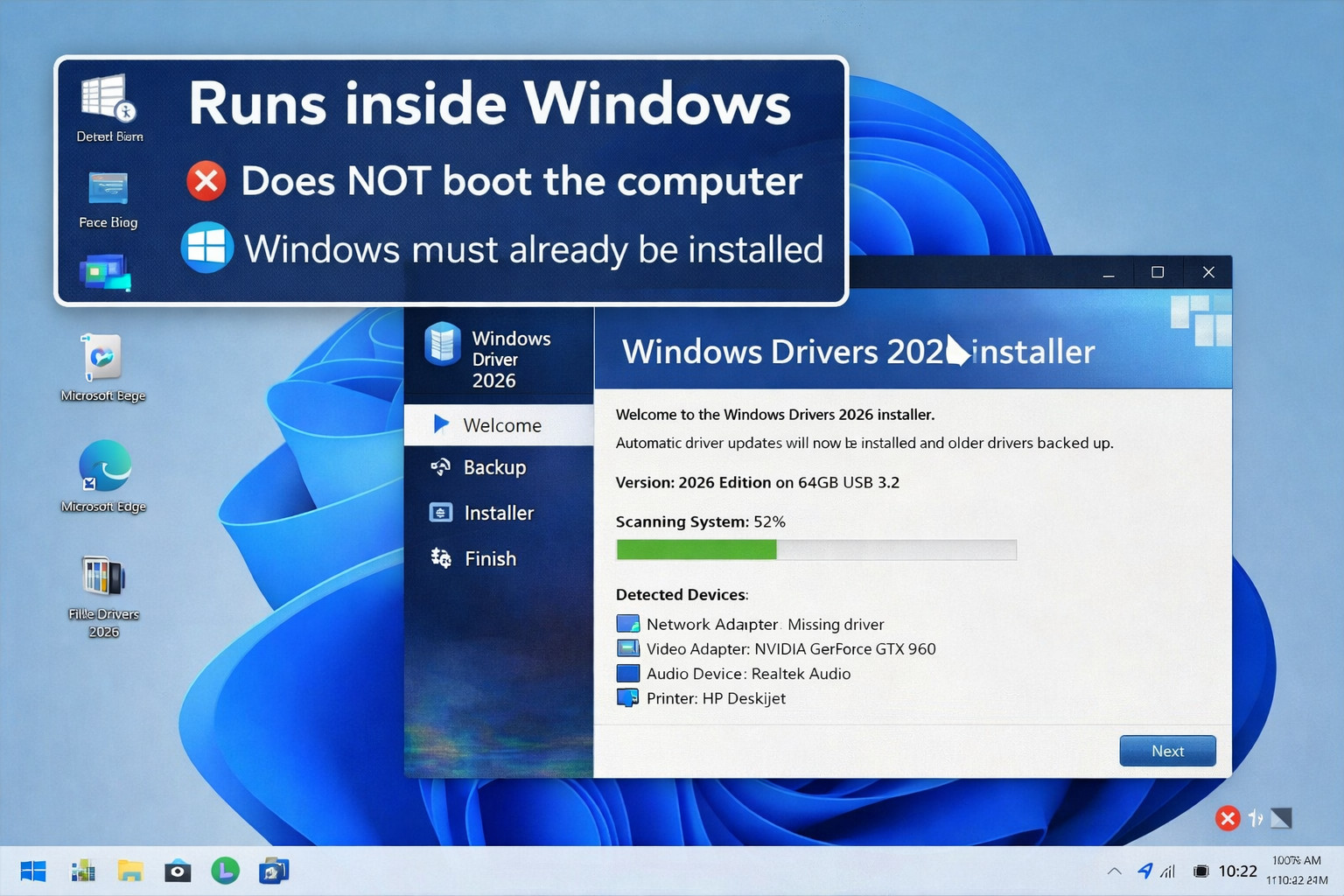This screenshot has height=896, width=1344.
Task: Click the Version: 2026 Edition on 64GB USB 3.2 text
Action: [x=758, y=482]
